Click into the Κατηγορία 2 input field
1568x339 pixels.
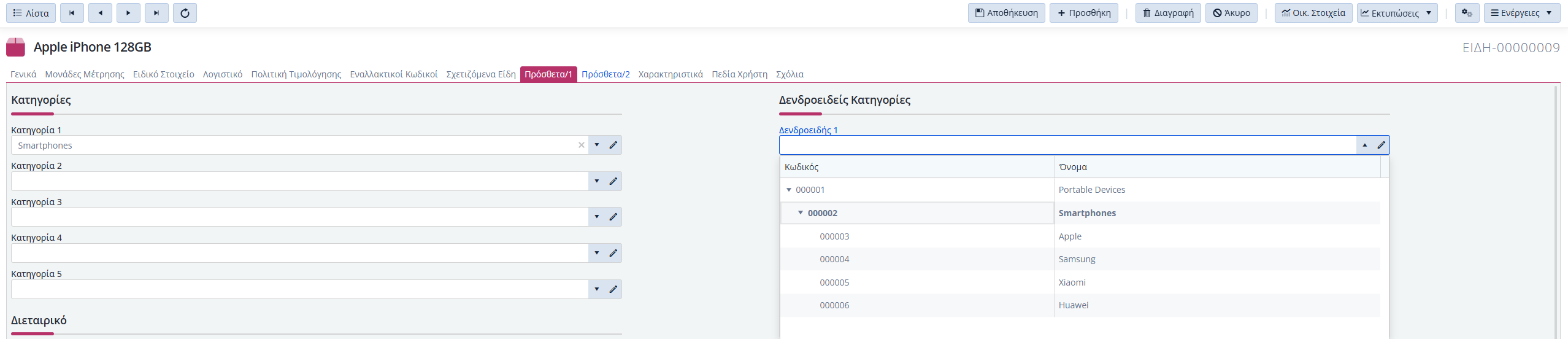[x=300, y=181]
